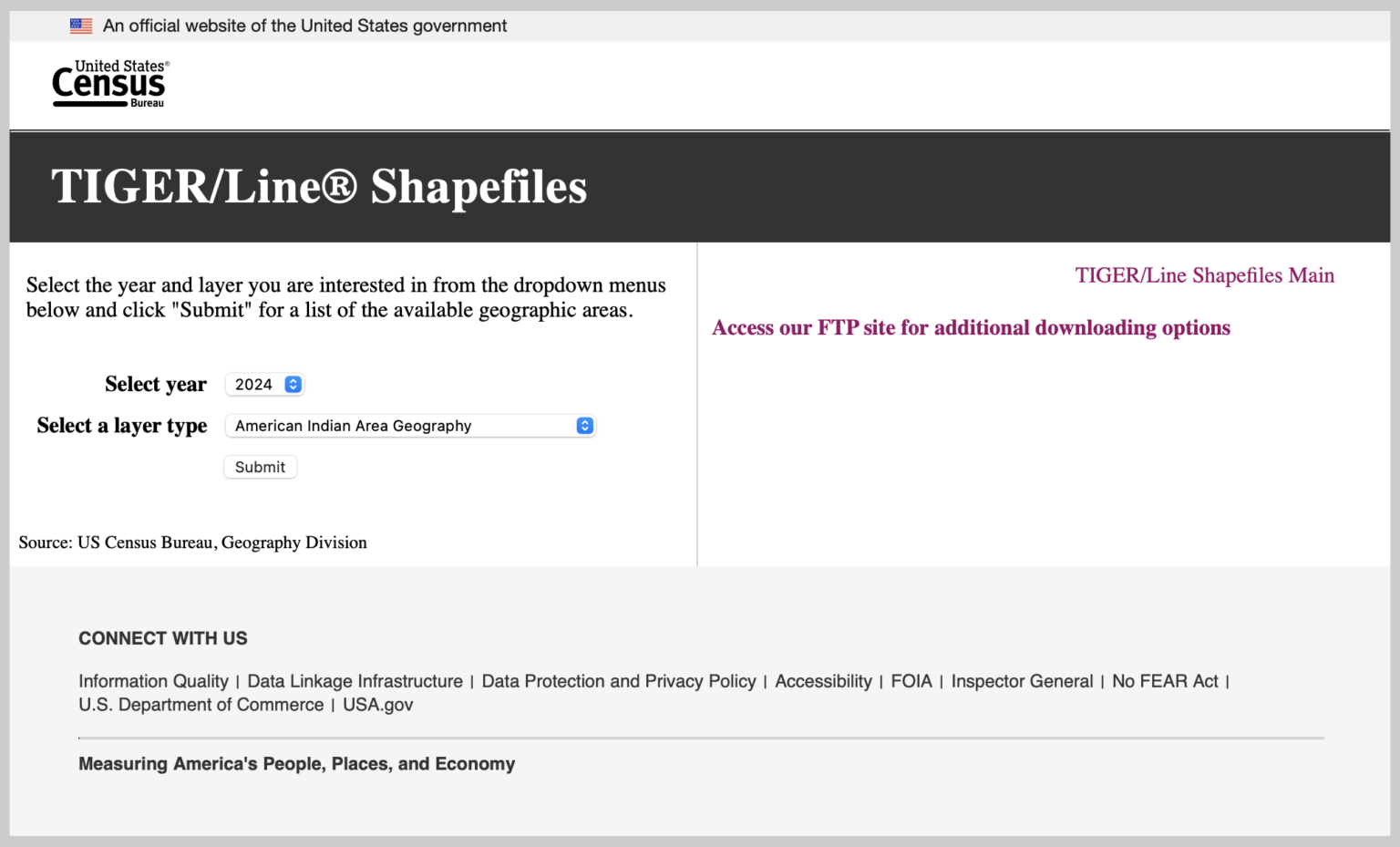Go to the Accessibility footer link
The height and width of the screenshot is (847, 1400).
coord(823,681)
